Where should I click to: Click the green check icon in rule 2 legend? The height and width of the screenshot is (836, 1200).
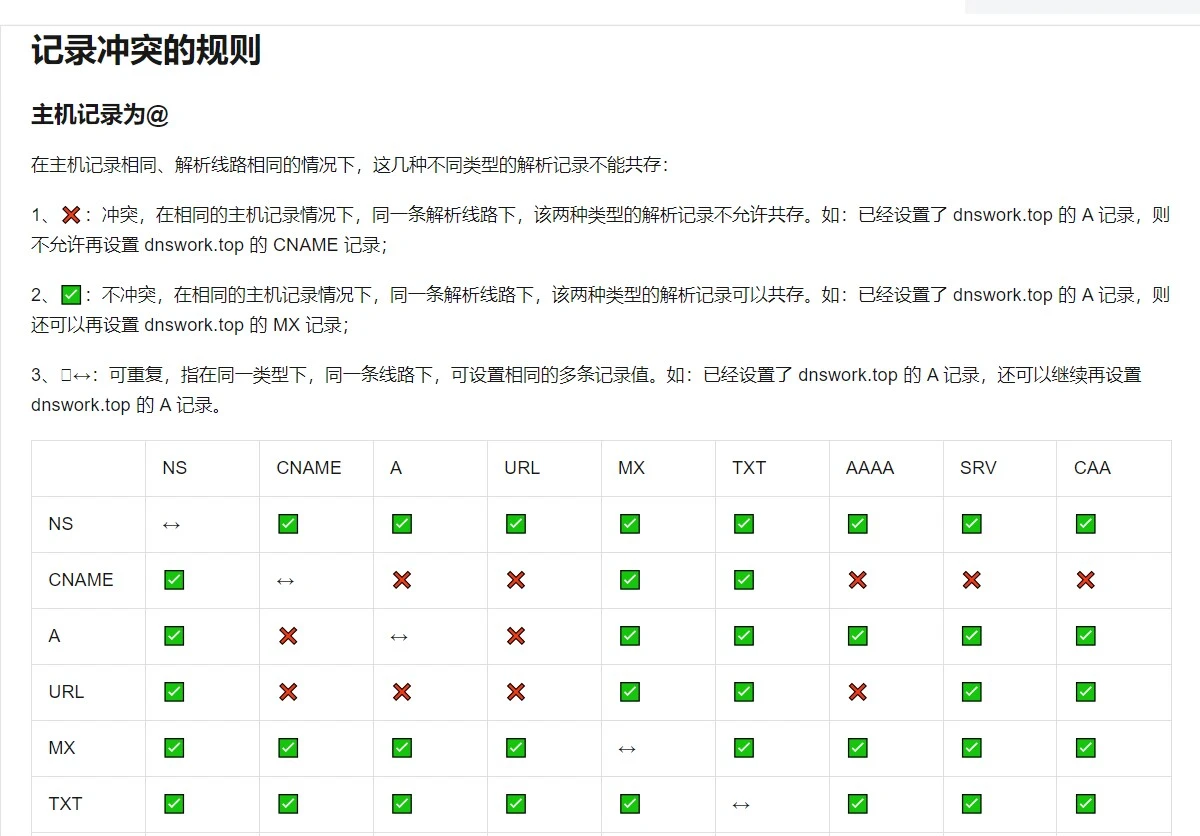71,295
